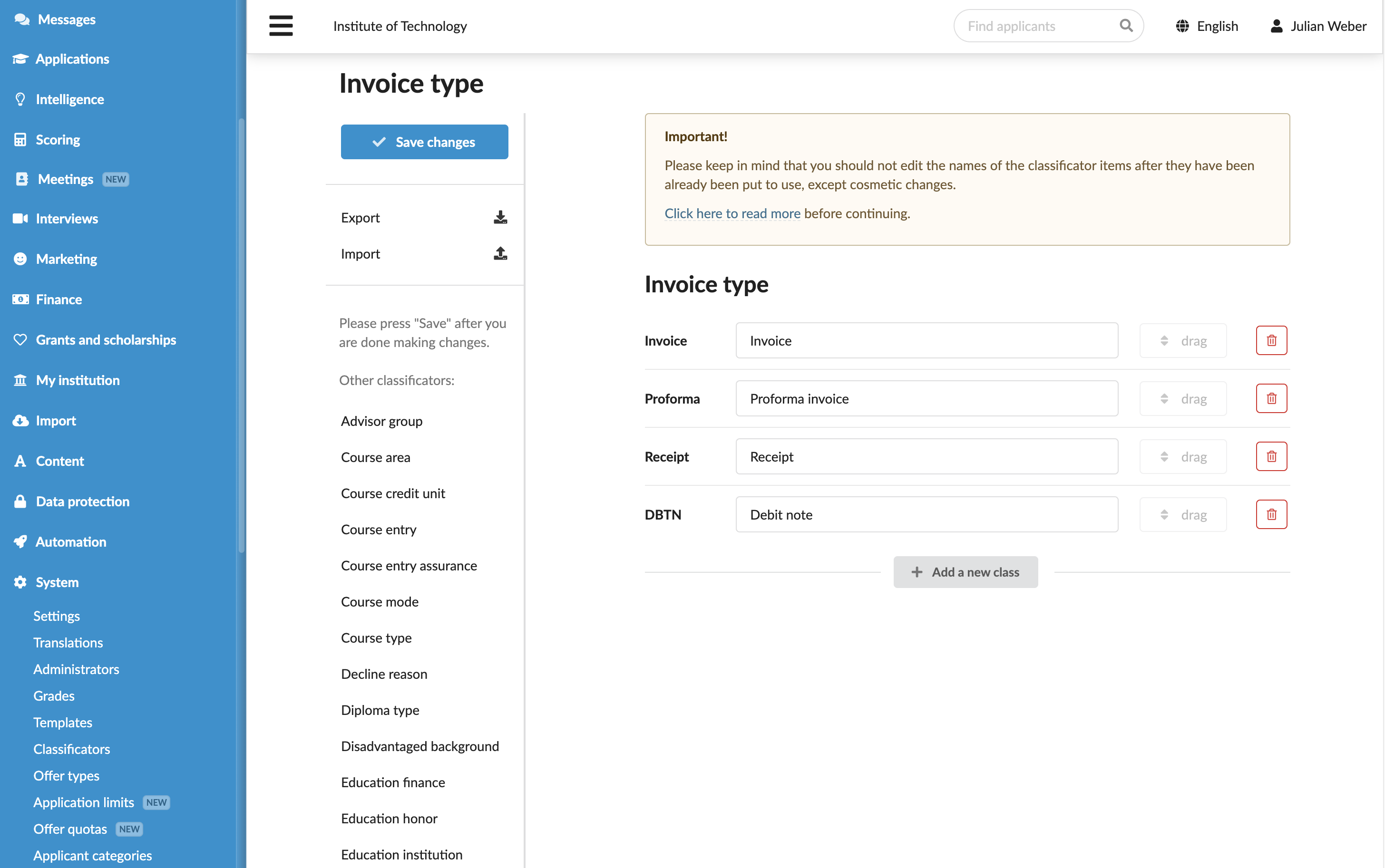Click the user profile icon
This screenshot has width=1385, height=868.
[1276, 26]
